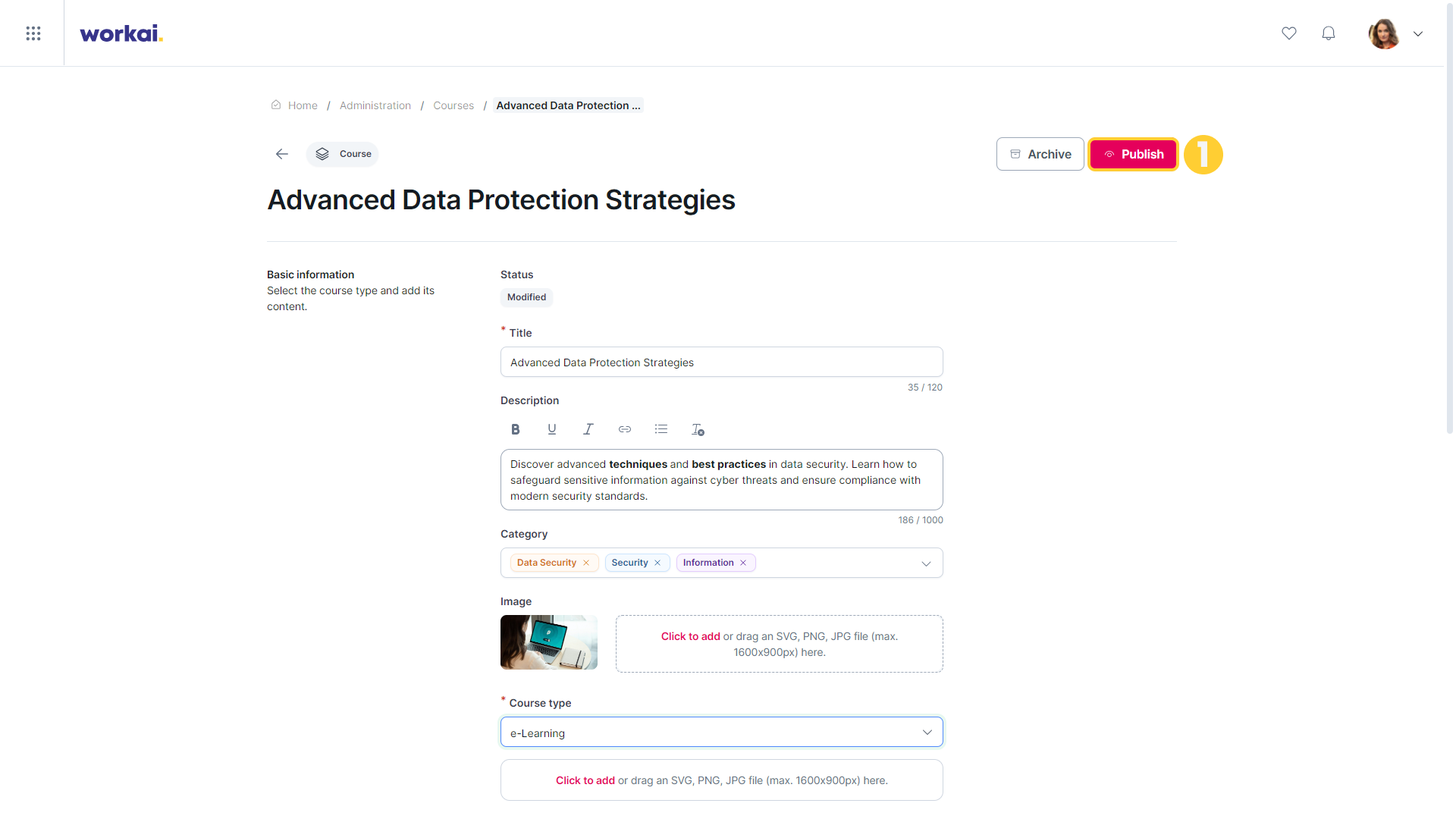The height and width of the screenshot is (819, 1456).
Task: Open favorites heart icon
Action: click(1289, 33)
